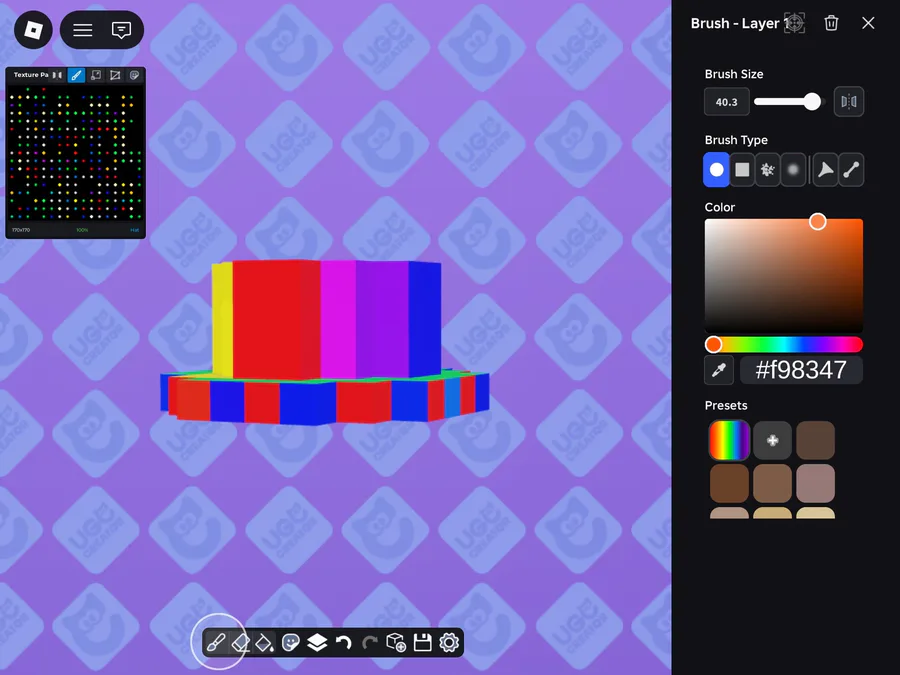Save with the floppy disk icon

[x=422, y=642]
